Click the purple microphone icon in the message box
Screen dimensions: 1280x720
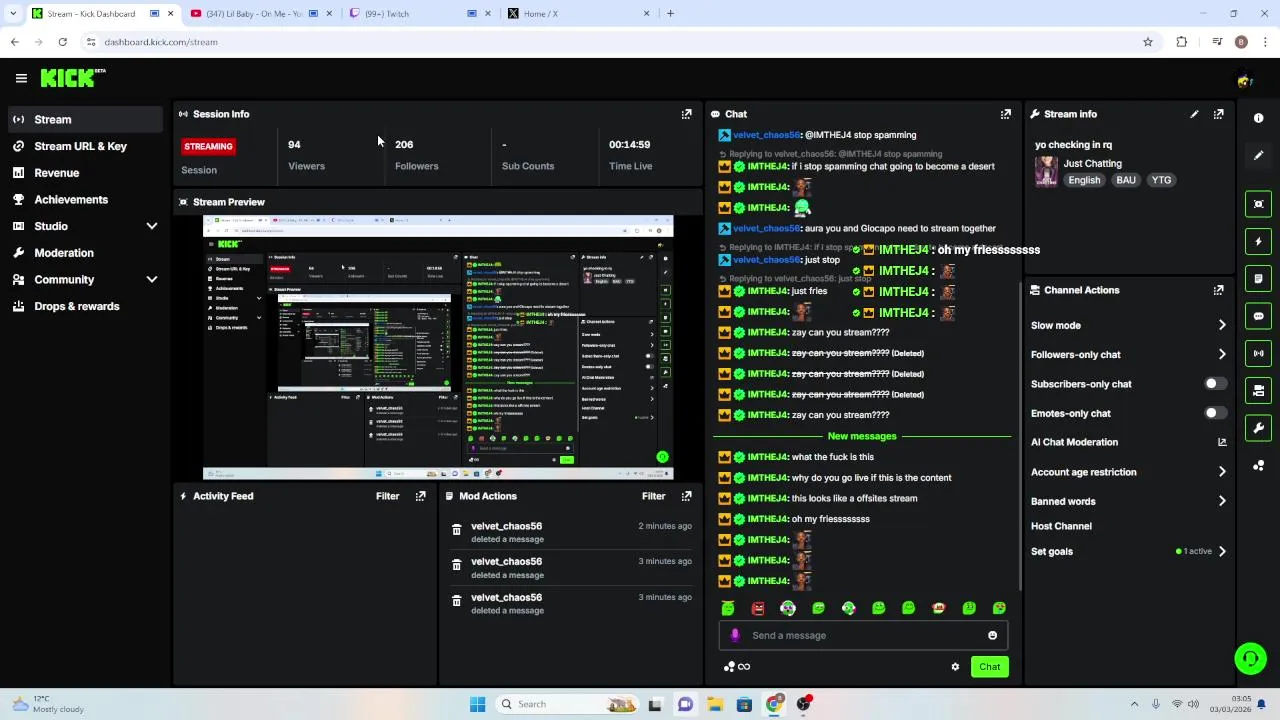[735, 635]
